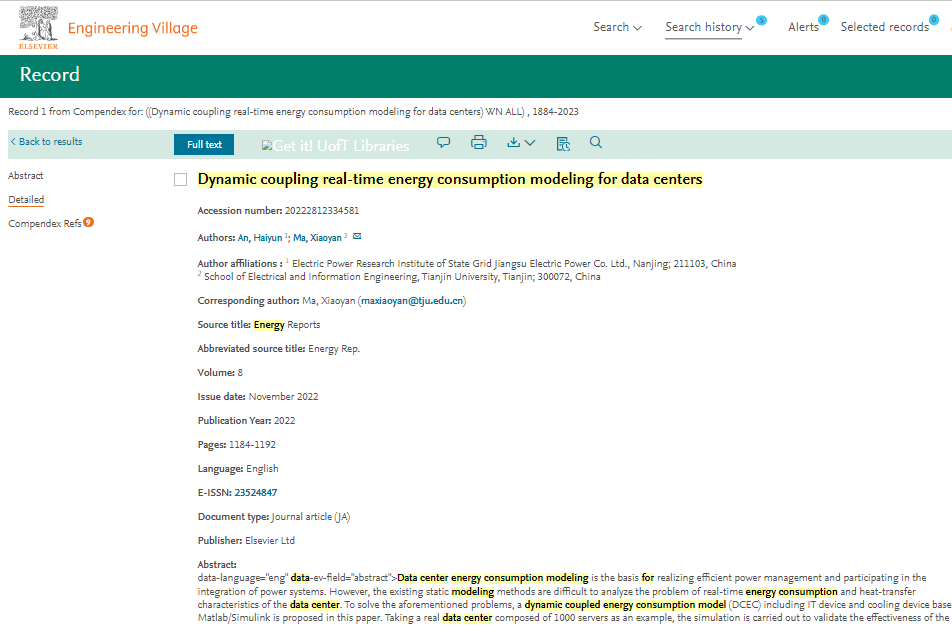Open the Compendex Refs section
The width and height of the screenshot is (952, 626).
(x=45, y=223)
